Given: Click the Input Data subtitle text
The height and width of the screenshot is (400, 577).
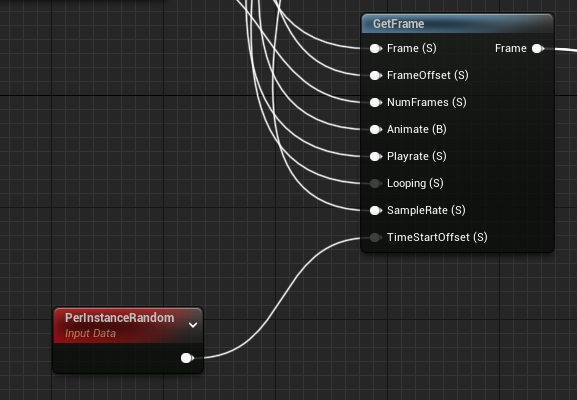Looking at the screenshot, I should point(91,333).
